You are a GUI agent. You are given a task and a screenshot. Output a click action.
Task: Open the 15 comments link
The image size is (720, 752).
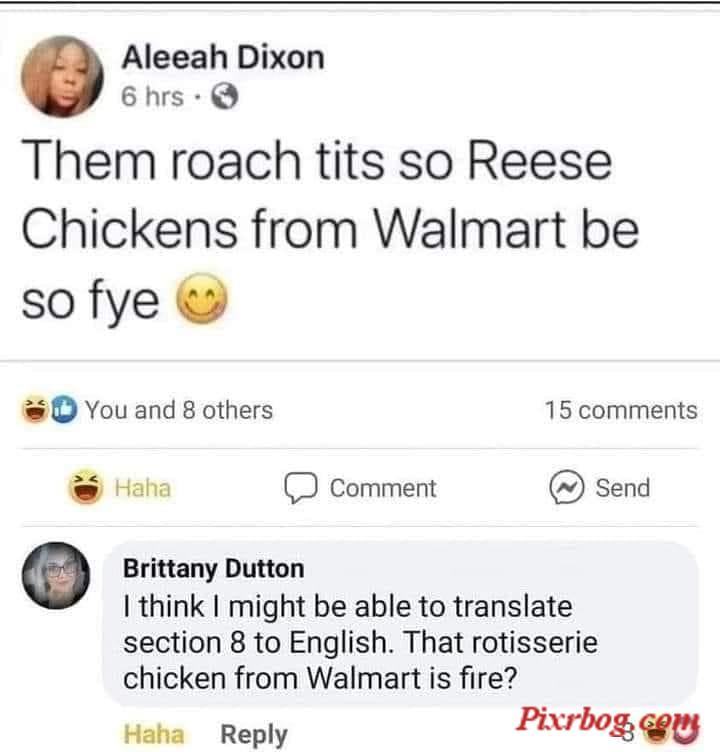tap(621, 410)
